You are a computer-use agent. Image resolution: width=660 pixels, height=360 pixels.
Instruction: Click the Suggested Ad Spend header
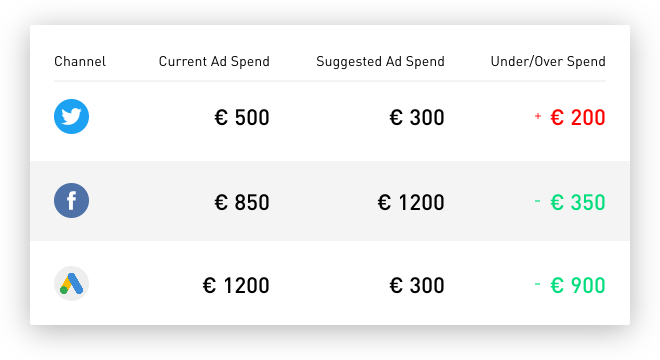pyautogui.click(x=380, y=61)
